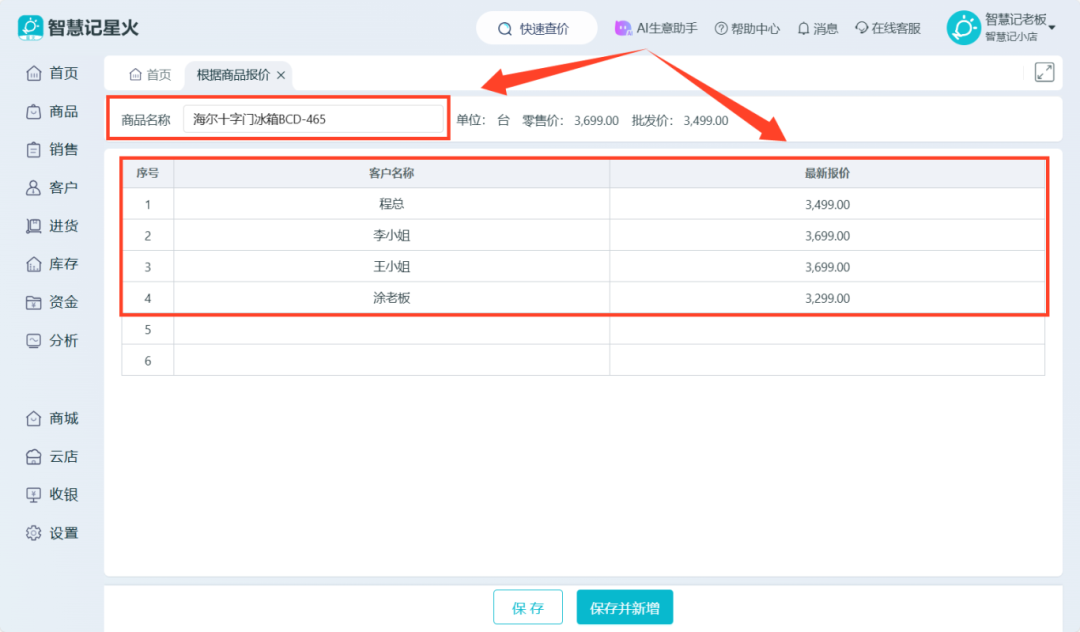This screenshot has width=1080, height=632.
Task: Click the 3,299.00 quote for 涂老板
Action: [x=827, y=298]
